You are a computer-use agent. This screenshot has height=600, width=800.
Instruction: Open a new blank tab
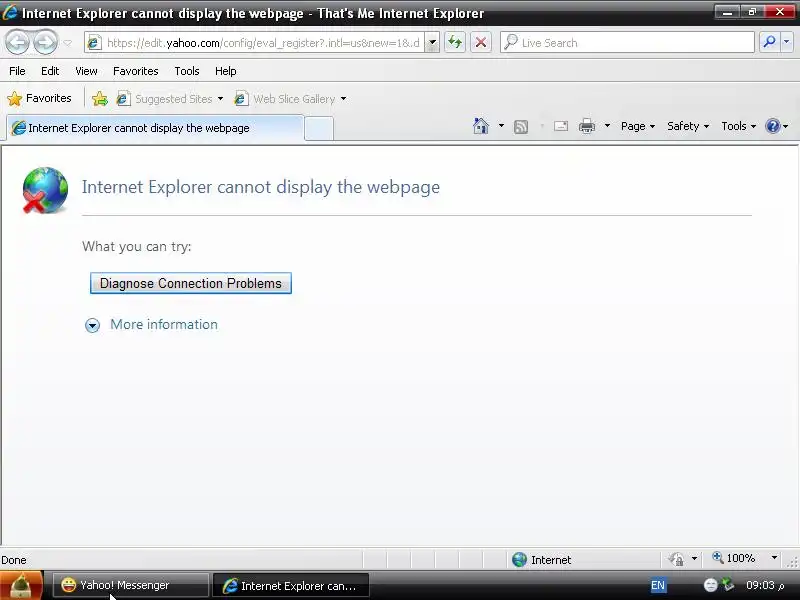pyautogui.click(x=319, y=129)
